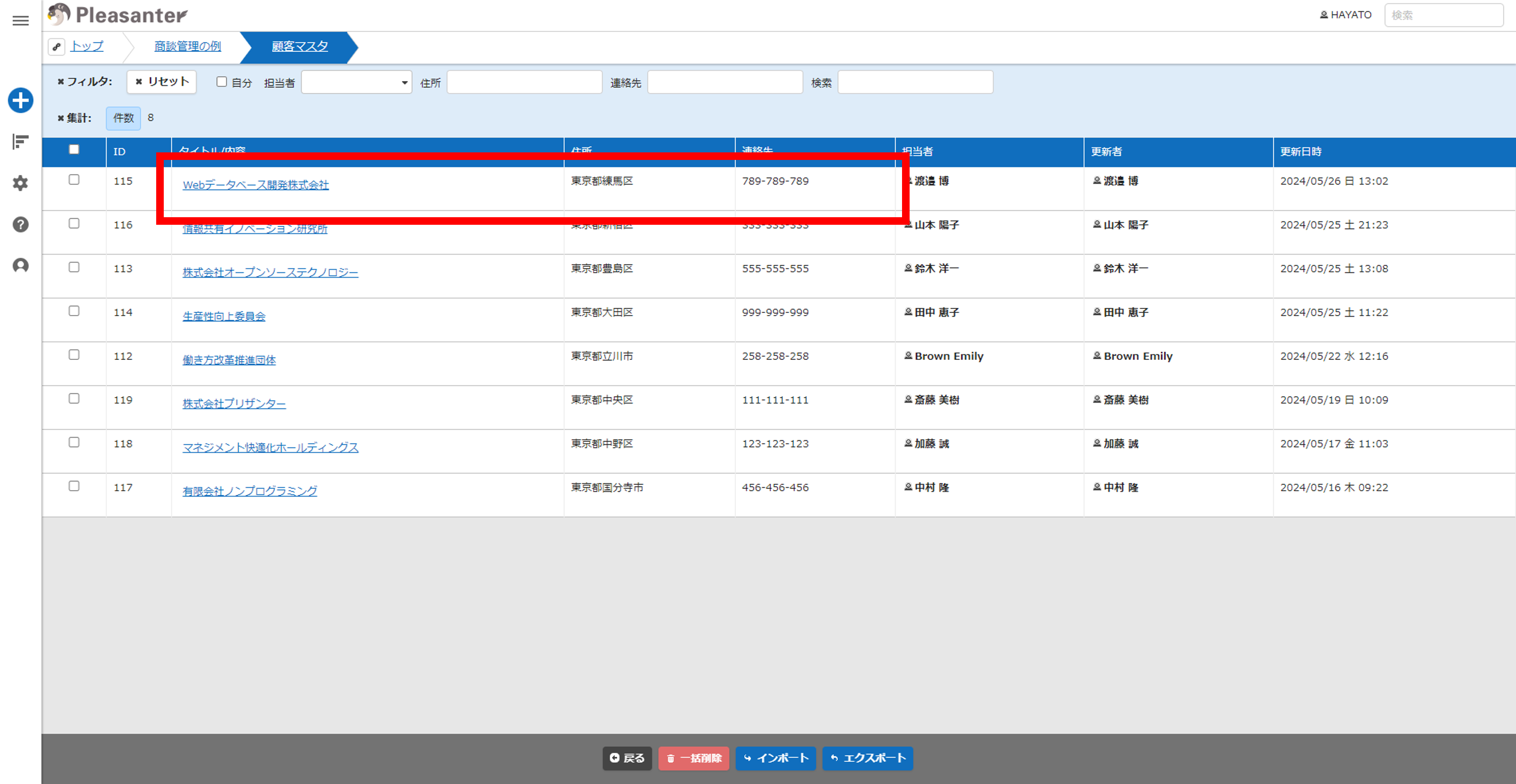This screenshot has width=1516, height=784.
Task: Open 生産性向上委員会 record link
Action: [224, 316]
